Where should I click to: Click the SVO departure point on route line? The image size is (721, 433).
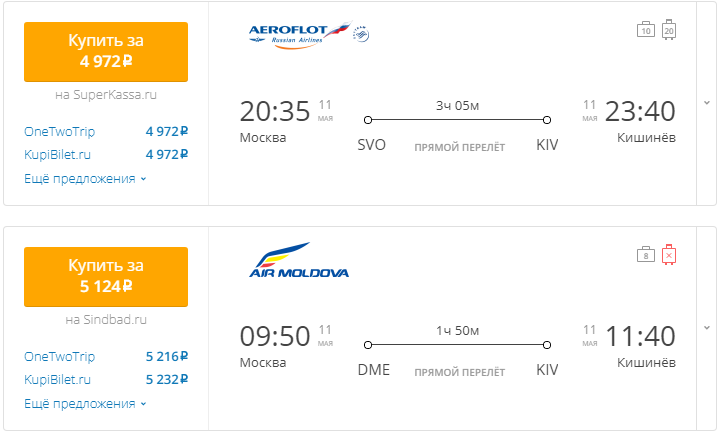click(367, 120)
